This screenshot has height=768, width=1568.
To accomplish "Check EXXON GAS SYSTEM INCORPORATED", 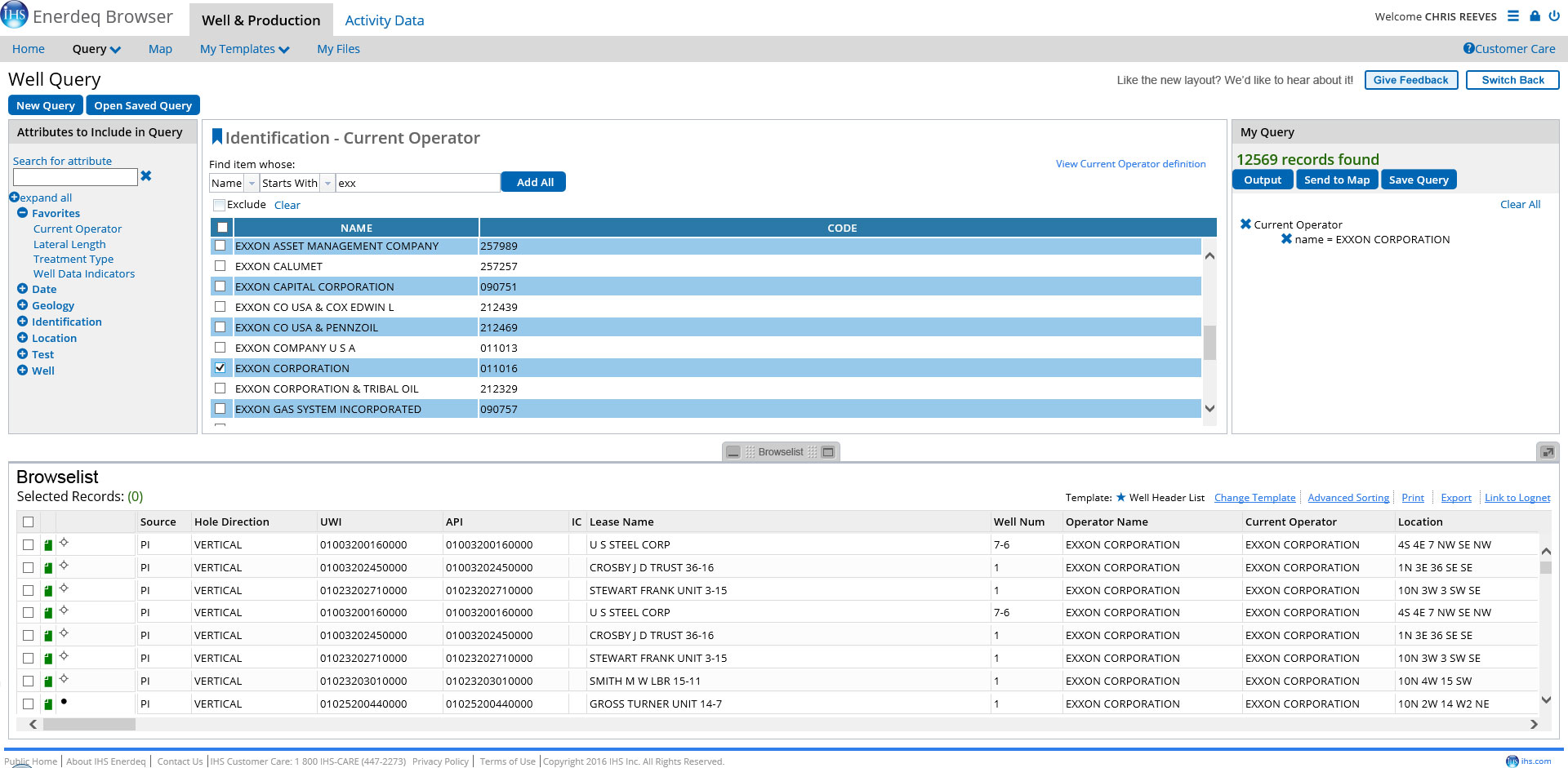I will click(220, 409).
